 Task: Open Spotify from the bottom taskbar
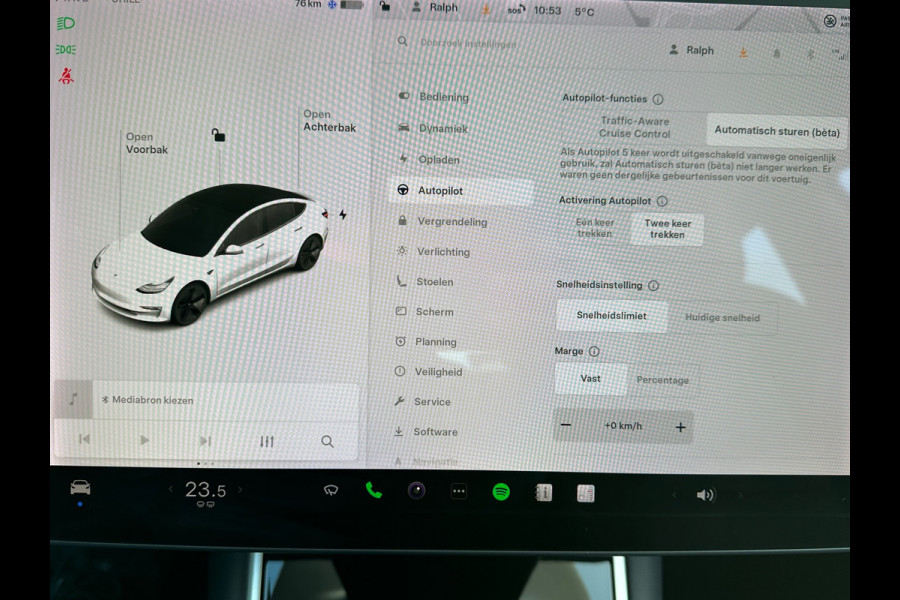(503, 491)
